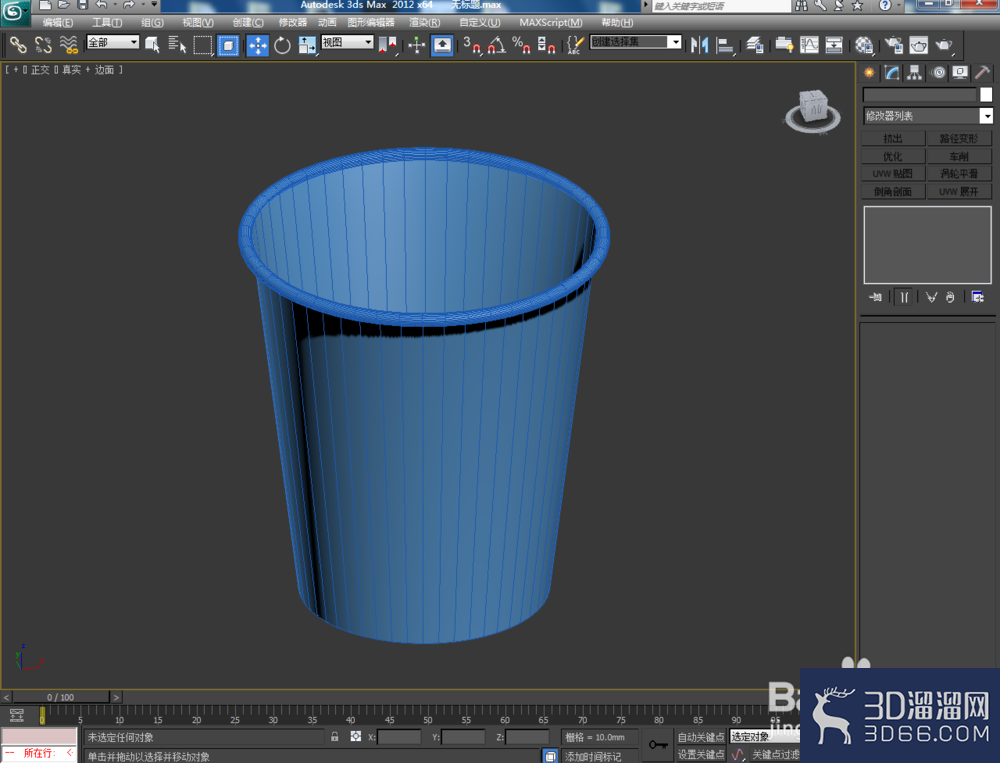This screenshot has width=1000, height=763.
Task: Activate the Select and Move tool
Action: tap(258, 45)
